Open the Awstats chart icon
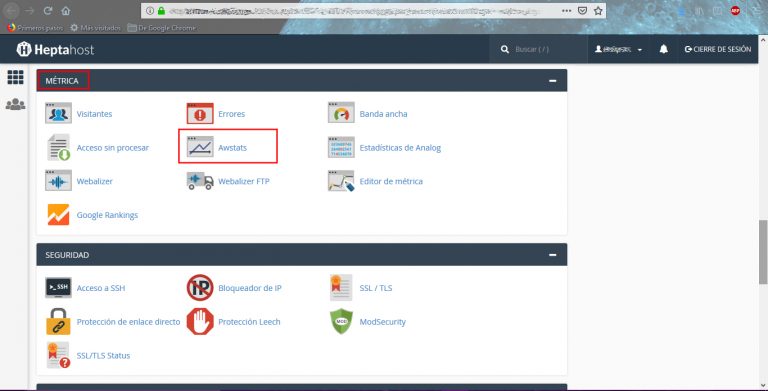This screenshot has width=768, height=391. click(x=200, y=147)
